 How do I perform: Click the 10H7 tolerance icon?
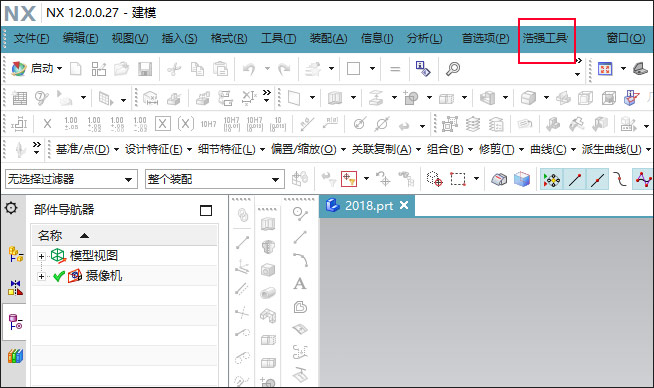point(209,124)
